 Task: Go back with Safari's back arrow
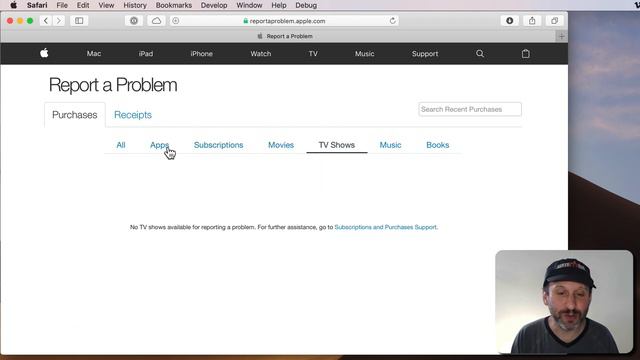pos(46,21)
